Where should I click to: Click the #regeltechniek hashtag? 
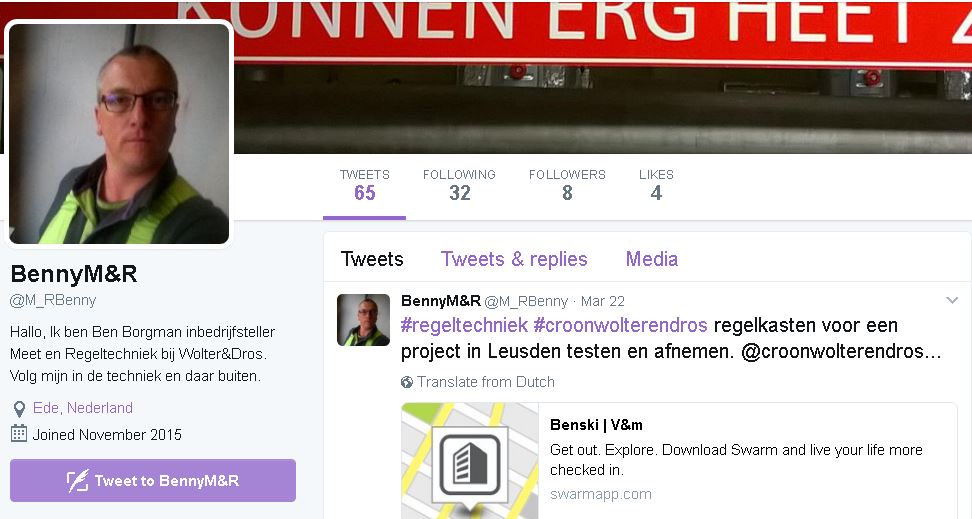click(464, 326)
